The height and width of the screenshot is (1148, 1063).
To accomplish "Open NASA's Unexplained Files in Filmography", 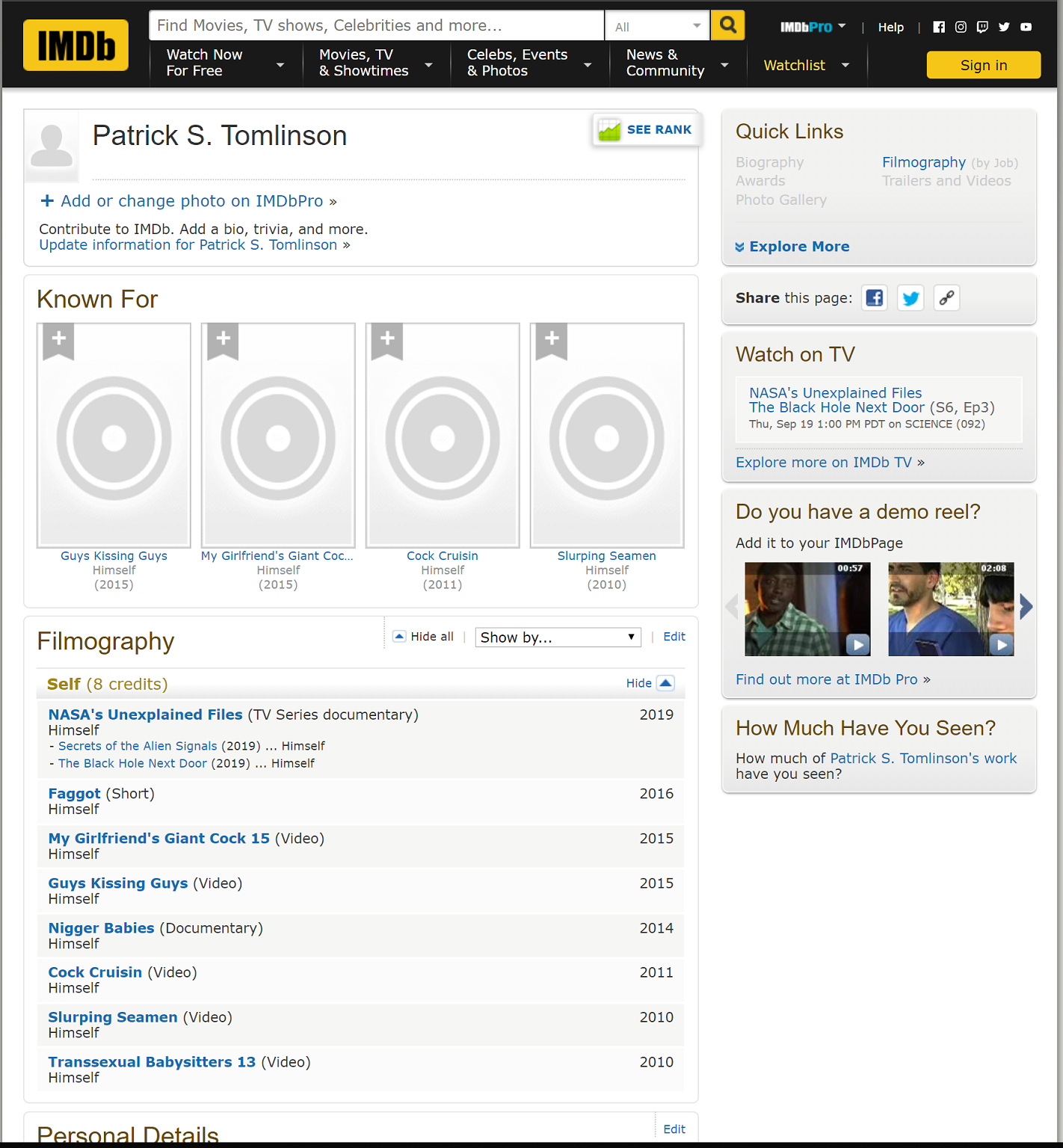I will [146, 715].
